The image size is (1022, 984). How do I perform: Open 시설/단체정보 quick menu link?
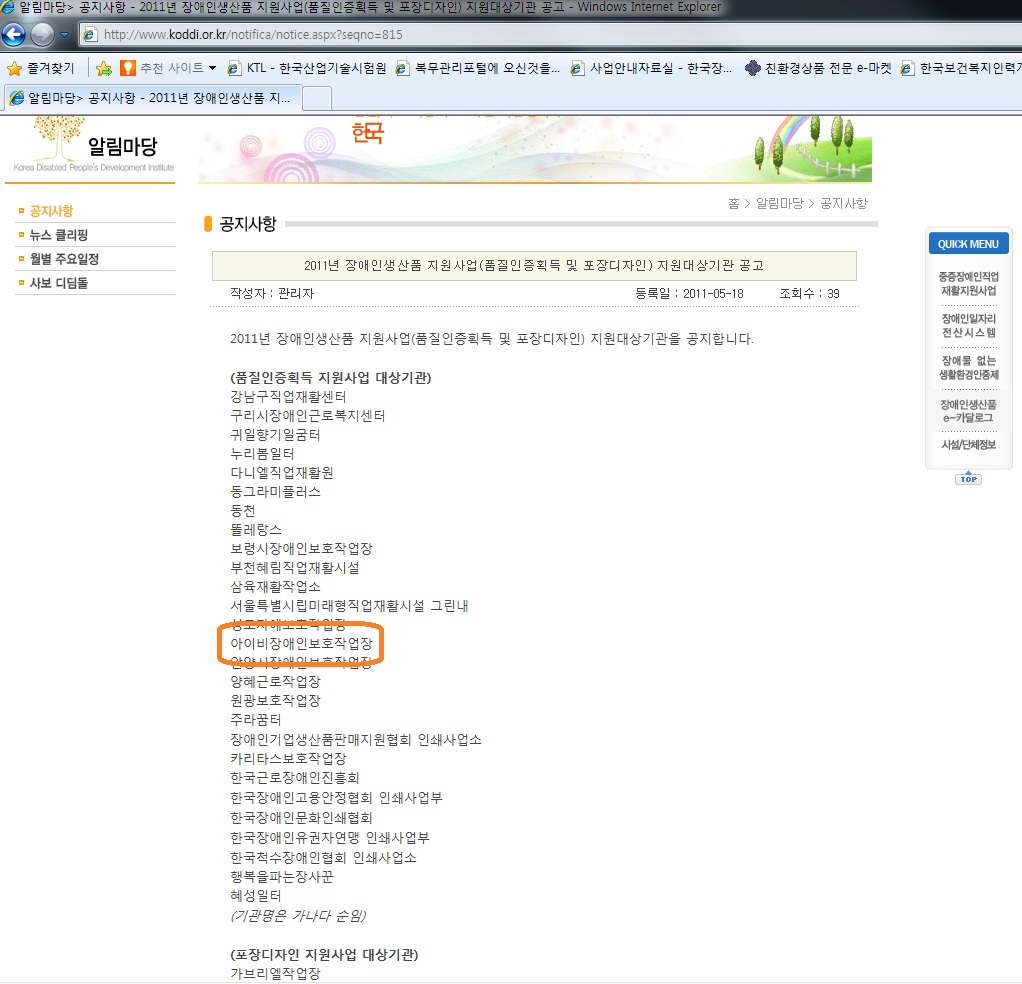pos(969,445)
